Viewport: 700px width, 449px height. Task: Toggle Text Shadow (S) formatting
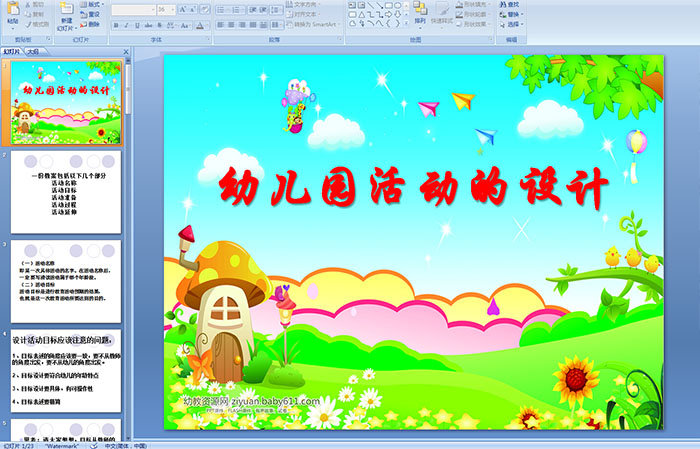tap(159, 25)
